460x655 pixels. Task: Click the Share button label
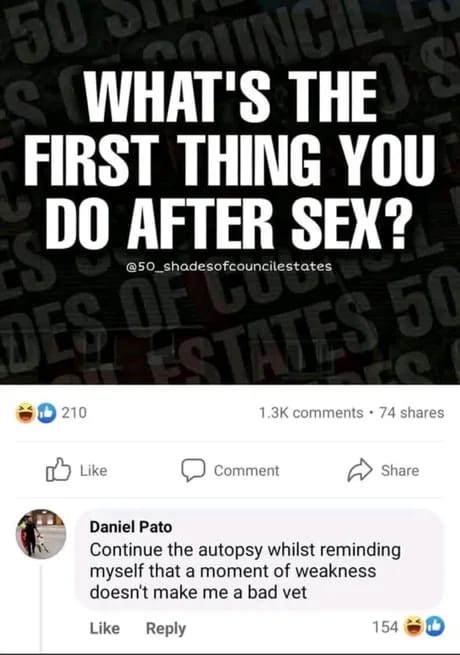(400, 470)
